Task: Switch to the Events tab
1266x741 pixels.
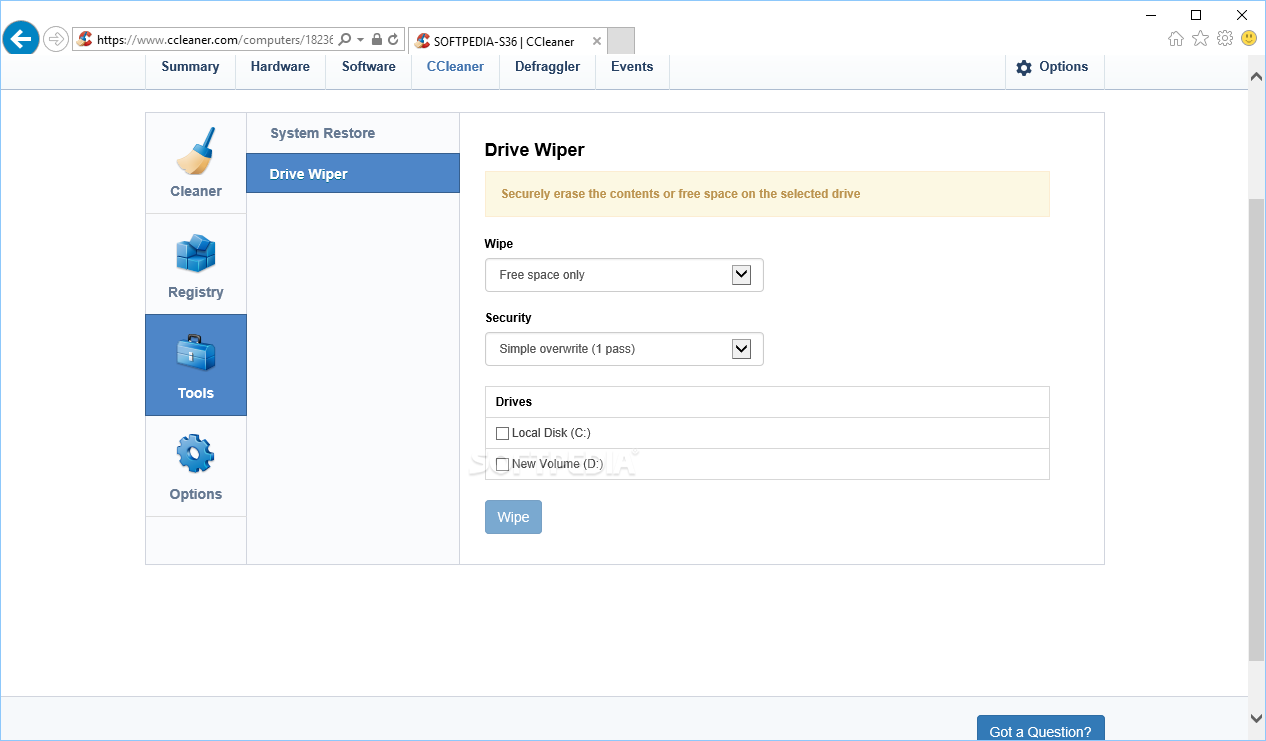Action: tap(632, 67)
